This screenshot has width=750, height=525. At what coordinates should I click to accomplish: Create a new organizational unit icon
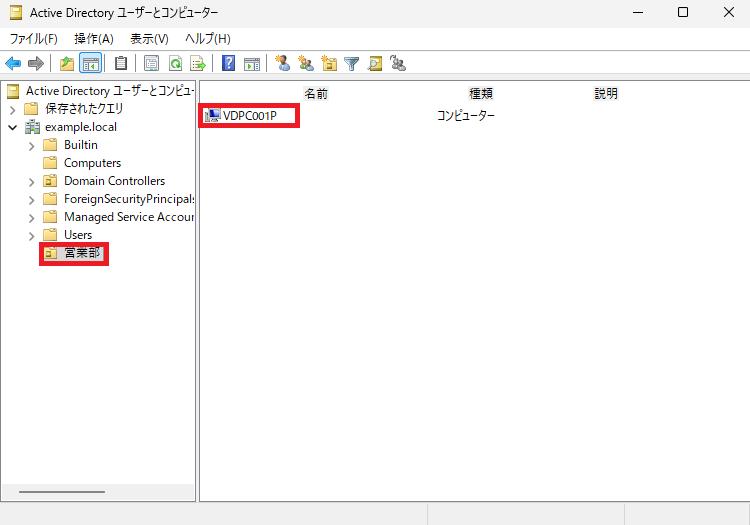click(329, 63)
